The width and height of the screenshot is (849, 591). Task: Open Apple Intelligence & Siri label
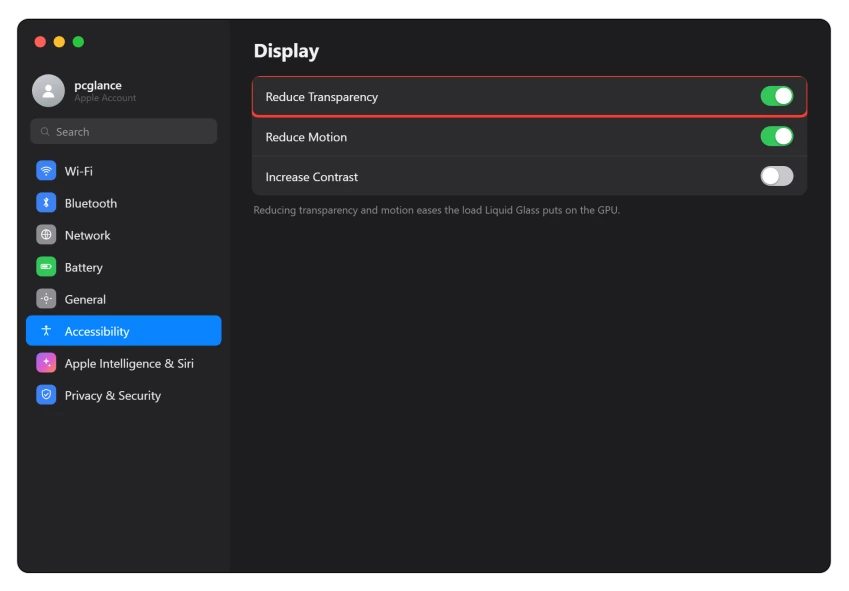129,364
